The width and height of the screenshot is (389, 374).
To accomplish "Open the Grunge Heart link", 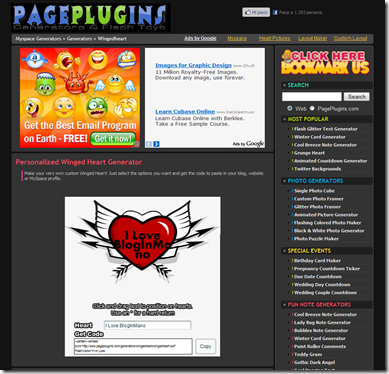I will tap(309, 153).
